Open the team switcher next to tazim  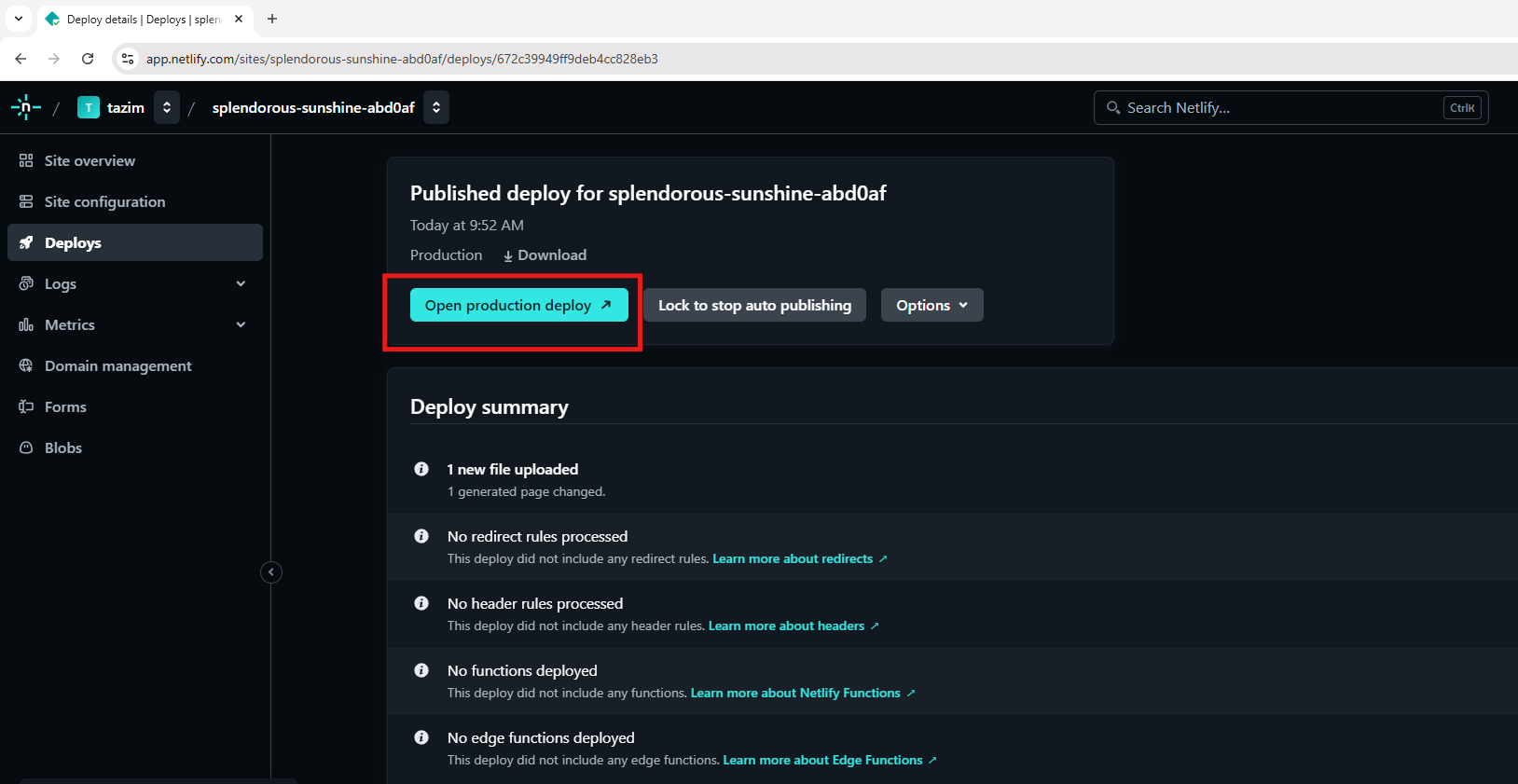pos(167,107)
